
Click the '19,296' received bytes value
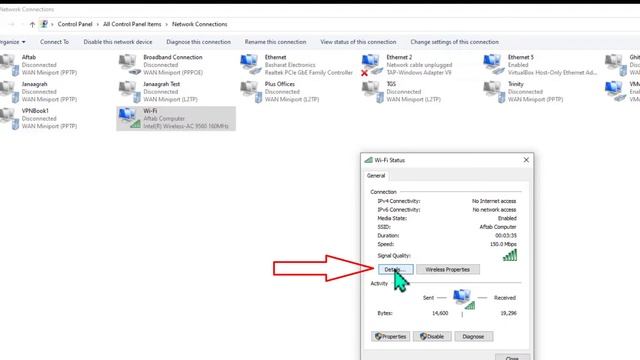509,313
